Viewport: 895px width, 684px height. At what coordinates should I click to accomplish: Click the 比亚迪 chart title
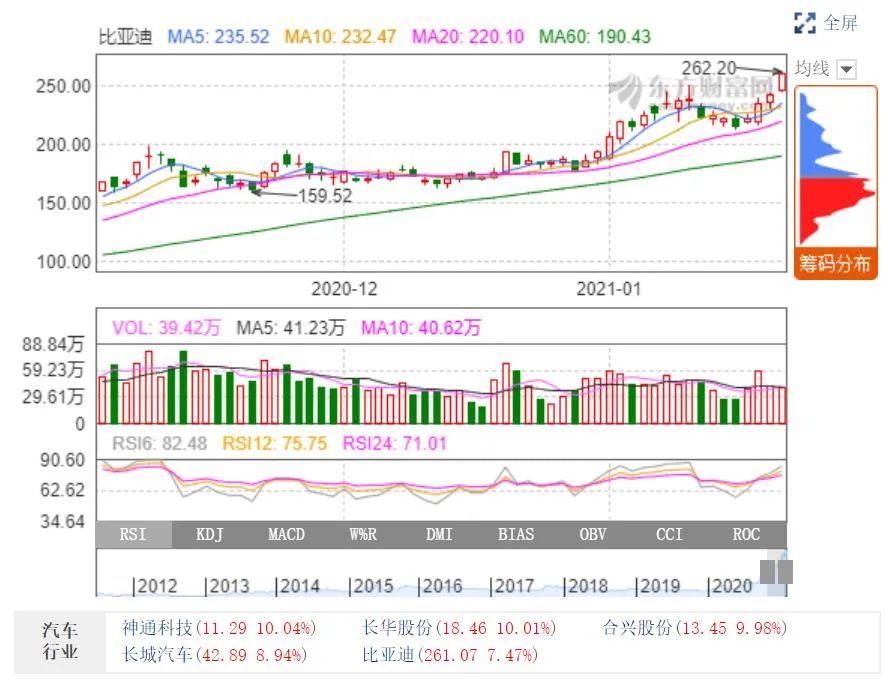pos(126,37)
